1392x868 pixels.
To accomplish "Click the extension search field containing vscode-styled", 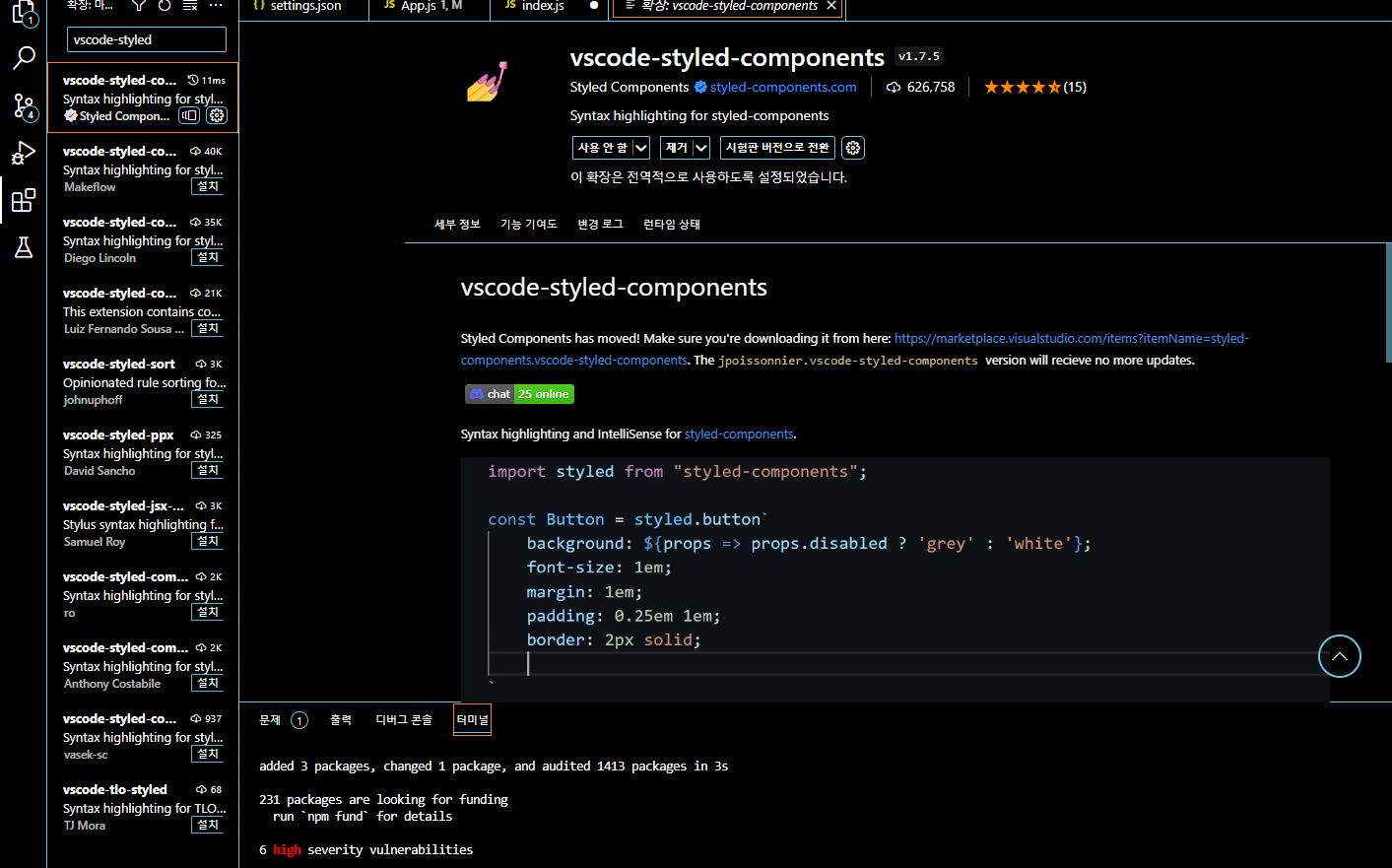I will pyautogui.click(x=147, y=39).
